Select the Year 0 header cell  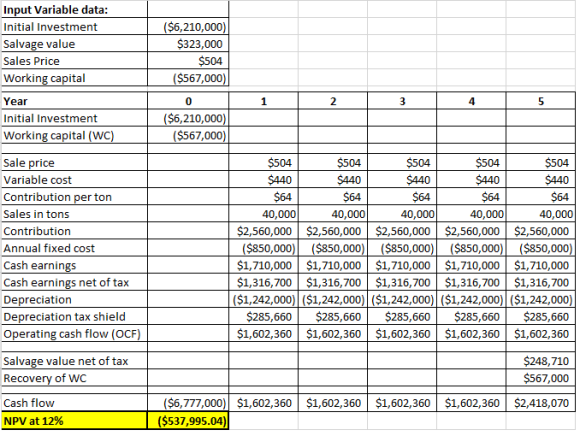pyautogui.click(x=188, y=101)
